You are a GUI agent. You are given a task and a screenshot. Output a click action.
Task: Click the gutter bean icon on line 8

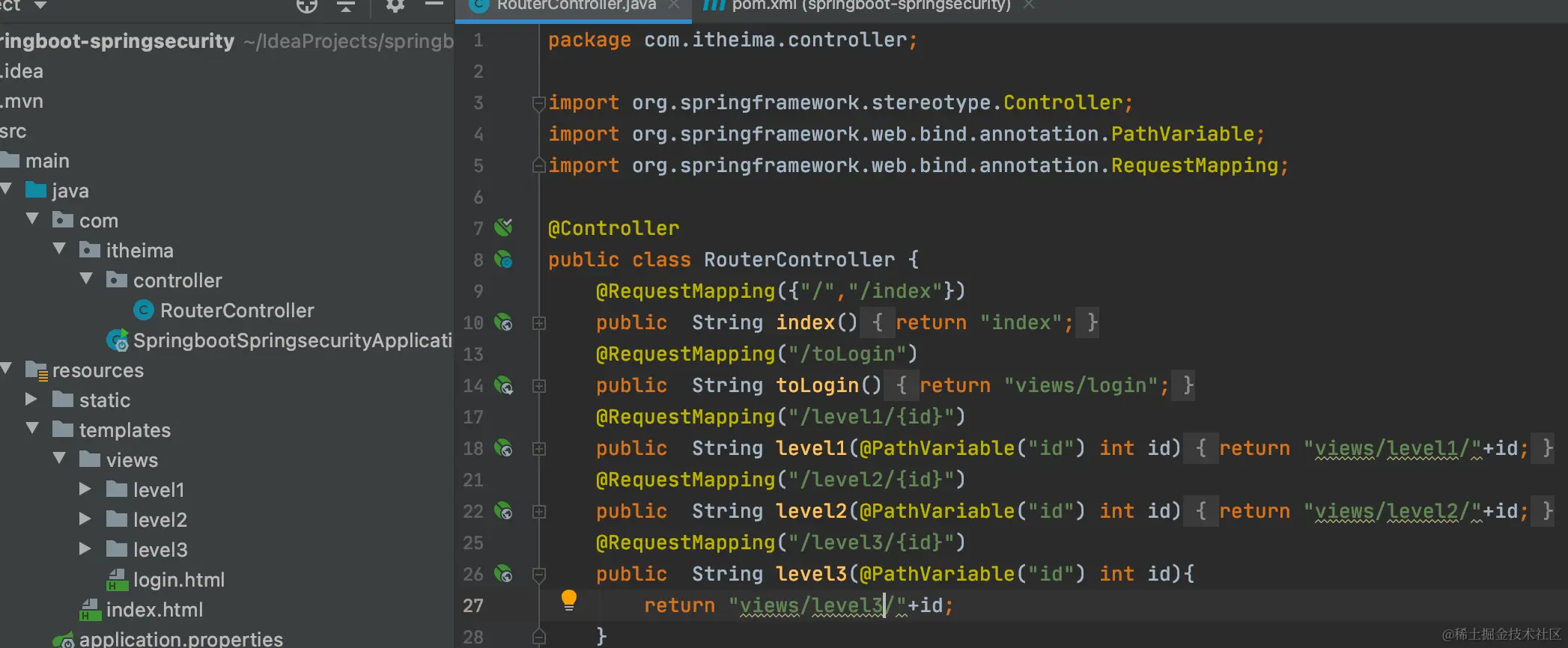pyautogui.click(x=504, y=260)
